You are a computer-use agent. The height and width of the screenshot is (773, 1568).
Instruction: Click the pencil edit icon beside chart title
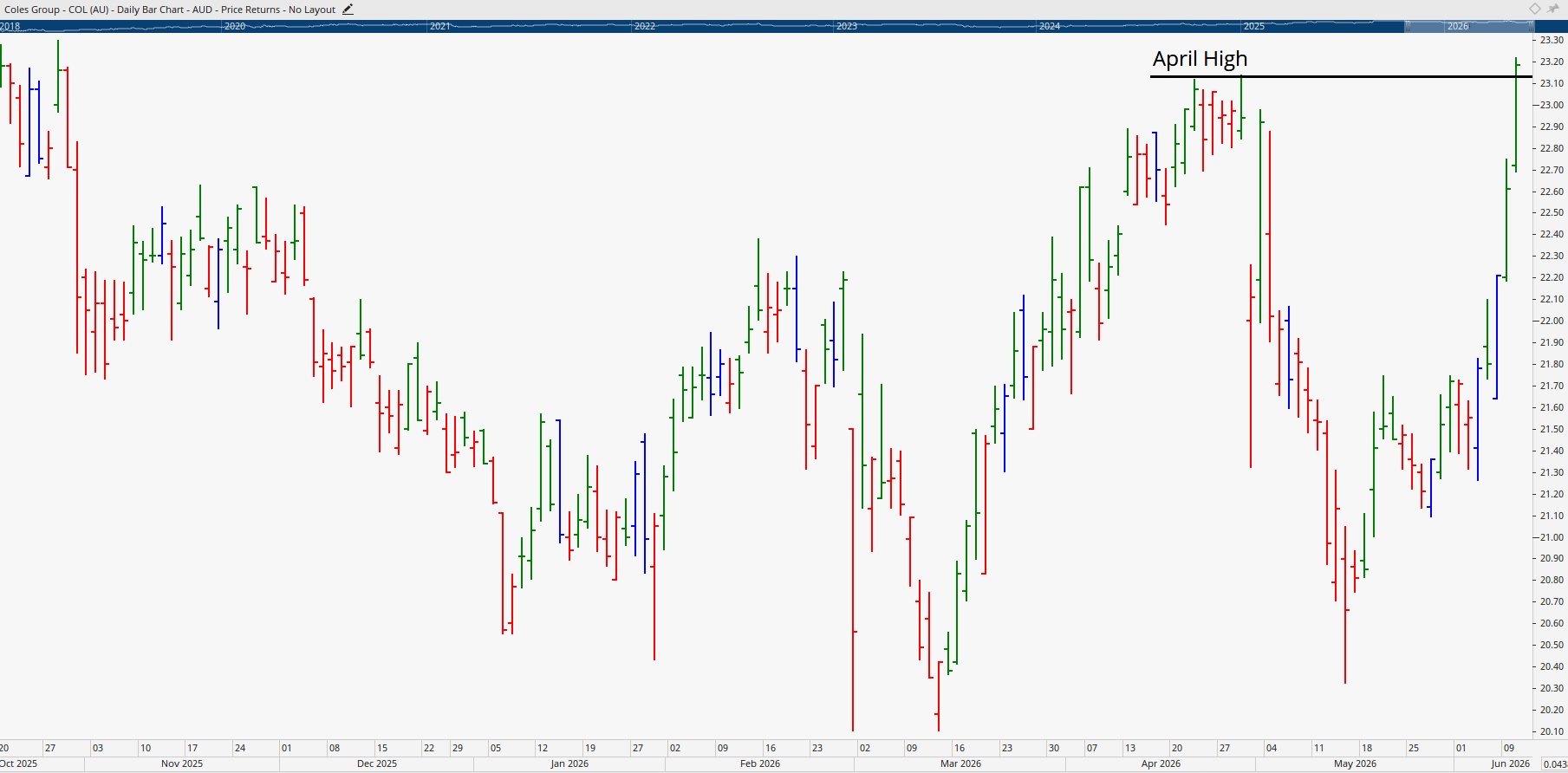point(348,10)
